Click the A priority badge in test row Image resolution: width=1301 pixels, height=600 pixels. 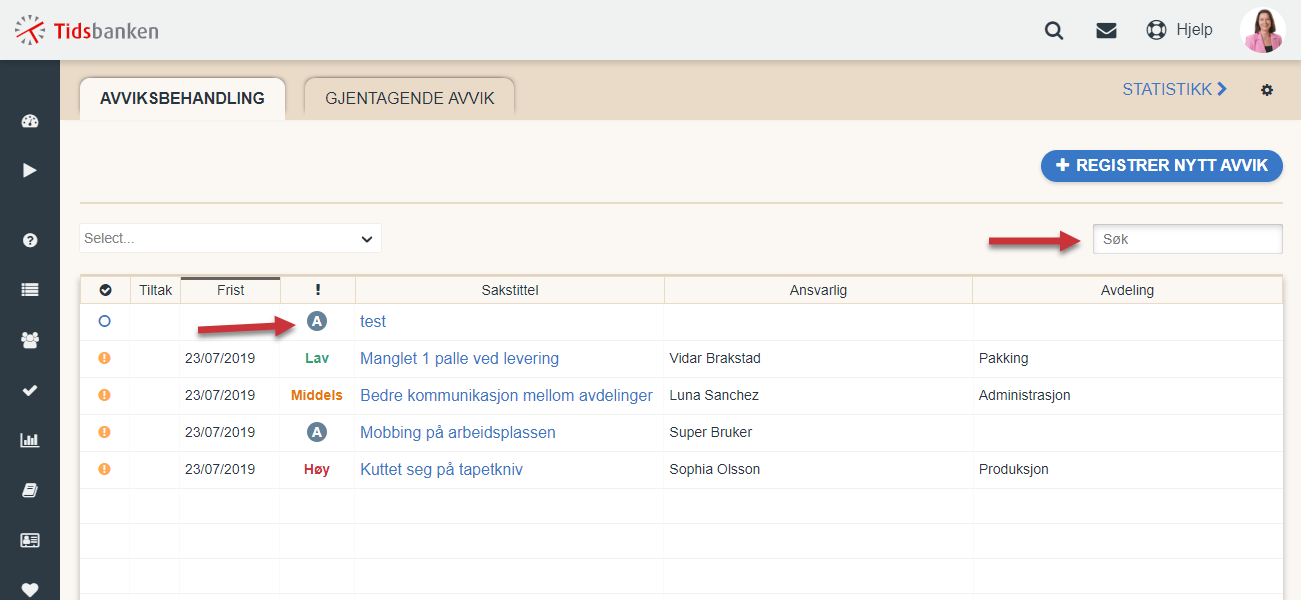[x=317, y=321]
